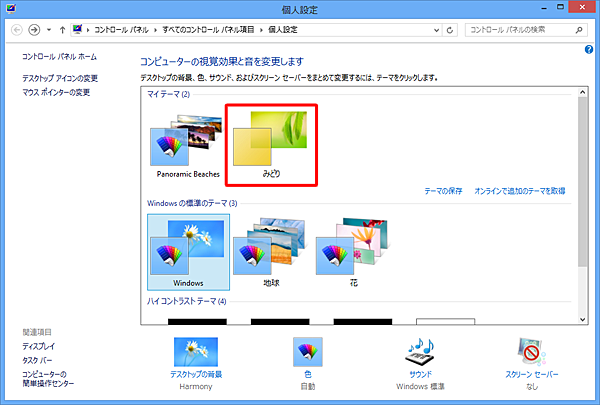This screenshot has width=600, height=405.
Task: Close the 個人設定 window
Action: 582,7
